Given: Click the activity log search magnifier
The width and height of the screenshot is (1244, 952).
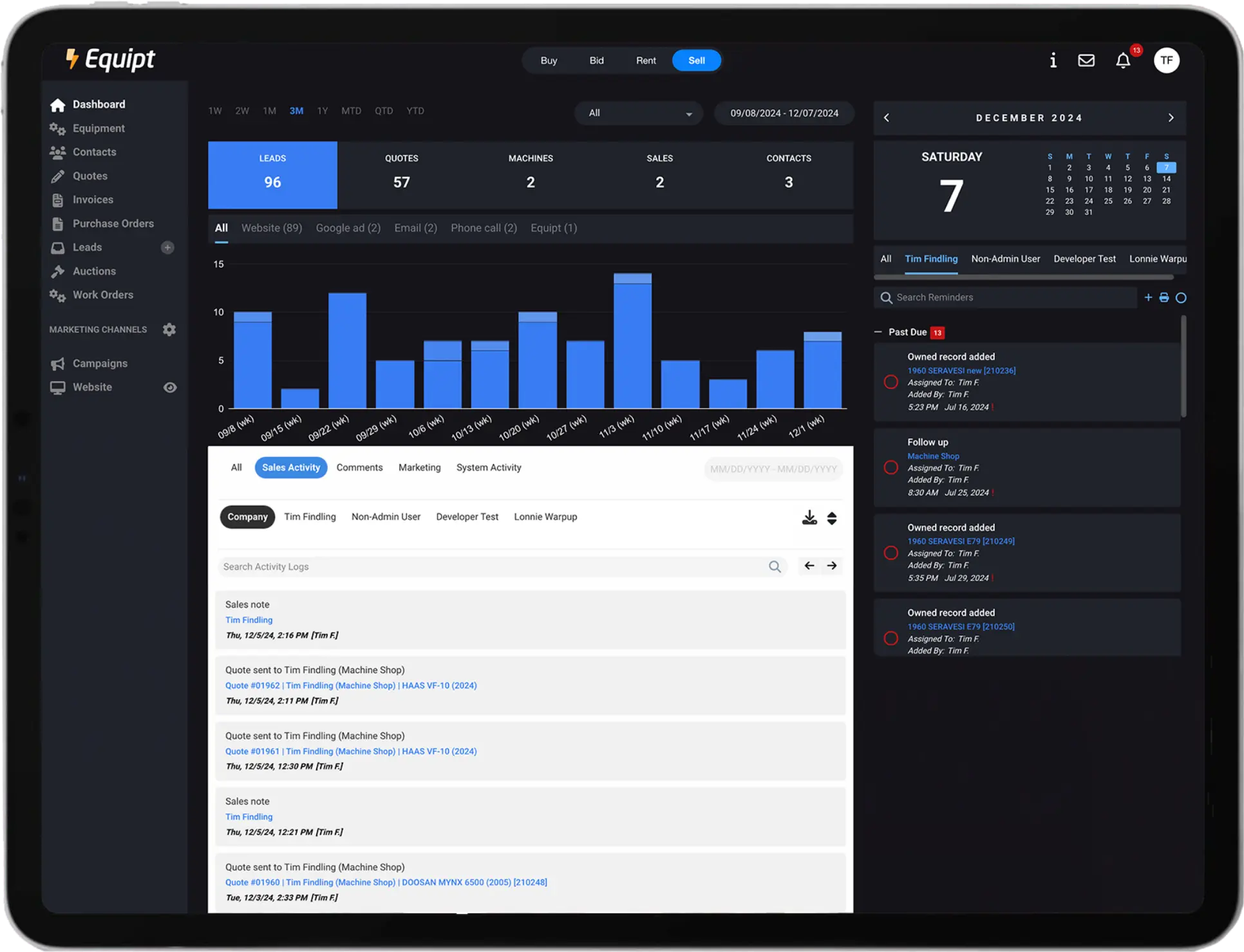Looking at the screenshot, I should [x=775, y=566].
